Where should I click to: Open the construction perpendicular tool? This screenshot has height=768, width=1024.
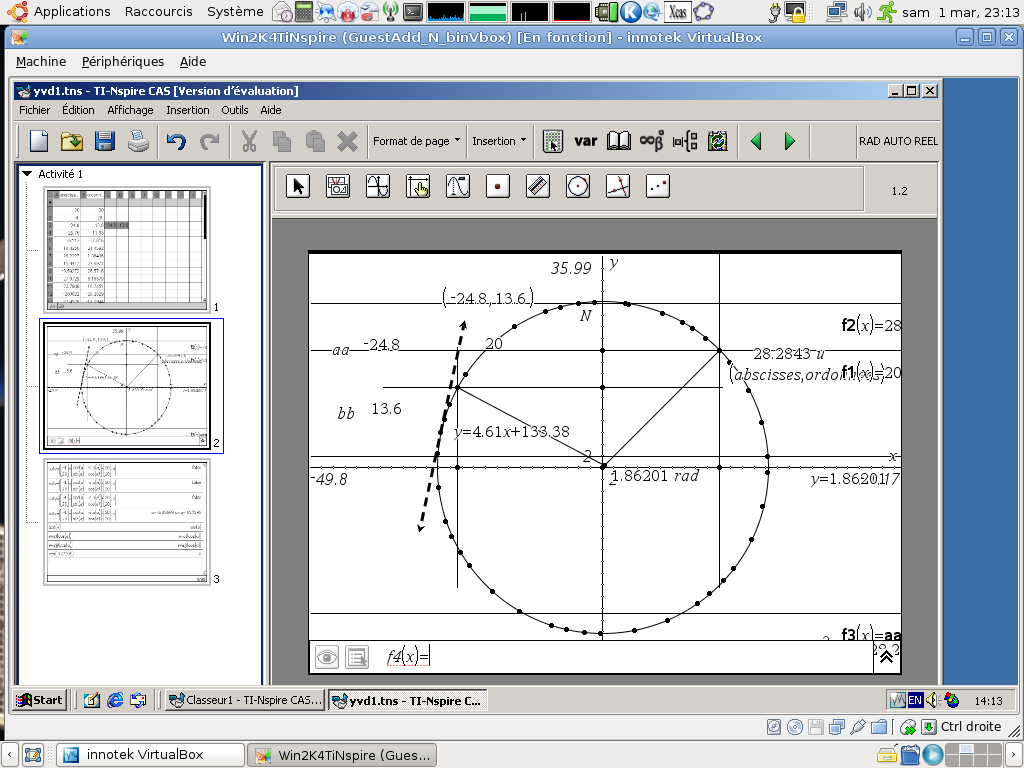(618, 187)
